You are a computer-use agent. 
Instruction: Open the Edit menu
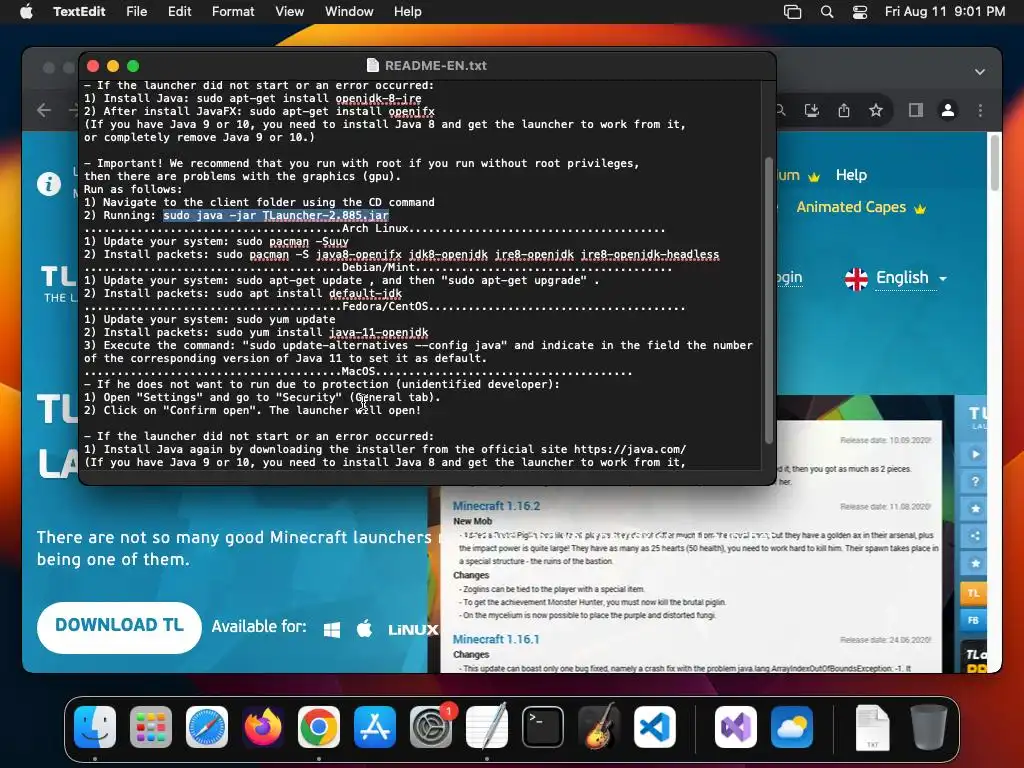point(180,12)
